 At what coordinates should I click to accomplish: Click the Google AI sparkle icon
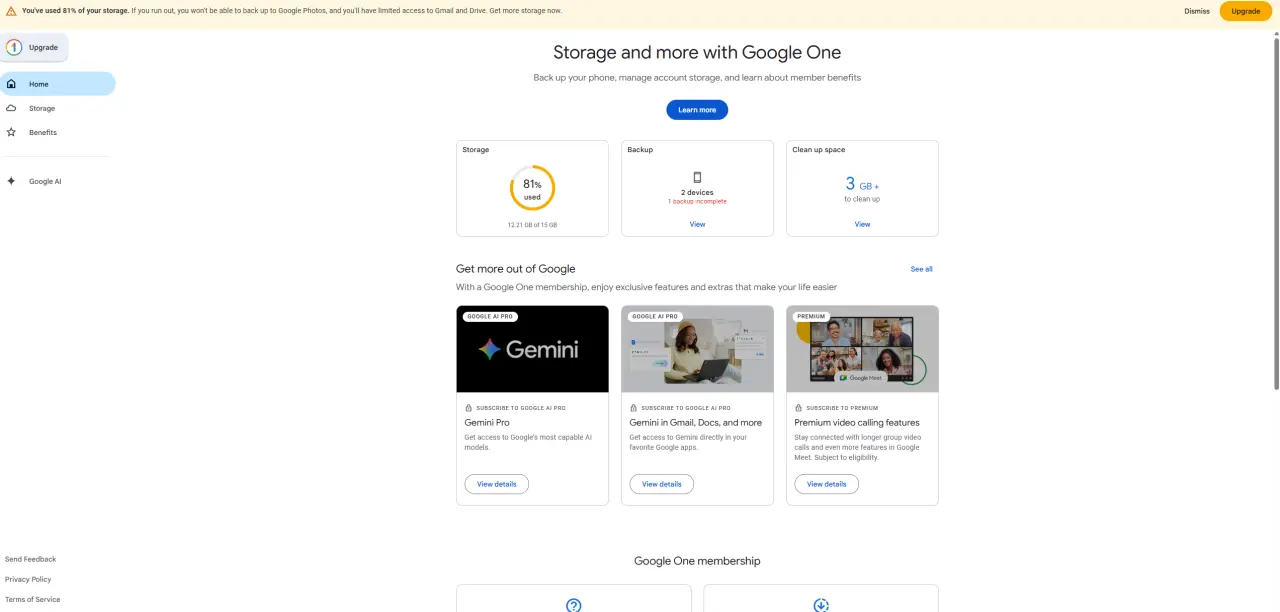[11, 181]
